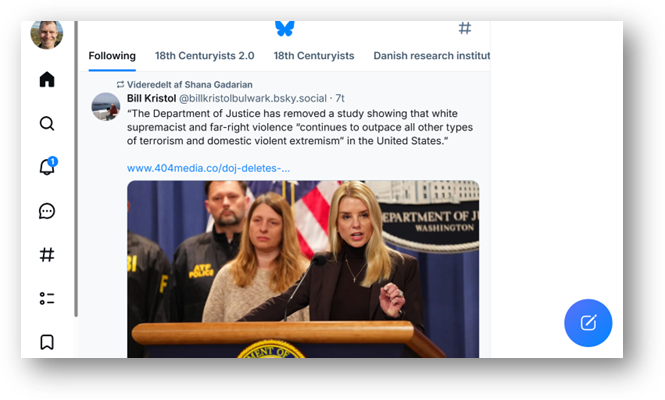The height and width of the screenshot is (400, 665).
Task: Click the hashtag icon in the feed header
Action: coord(465,28)
